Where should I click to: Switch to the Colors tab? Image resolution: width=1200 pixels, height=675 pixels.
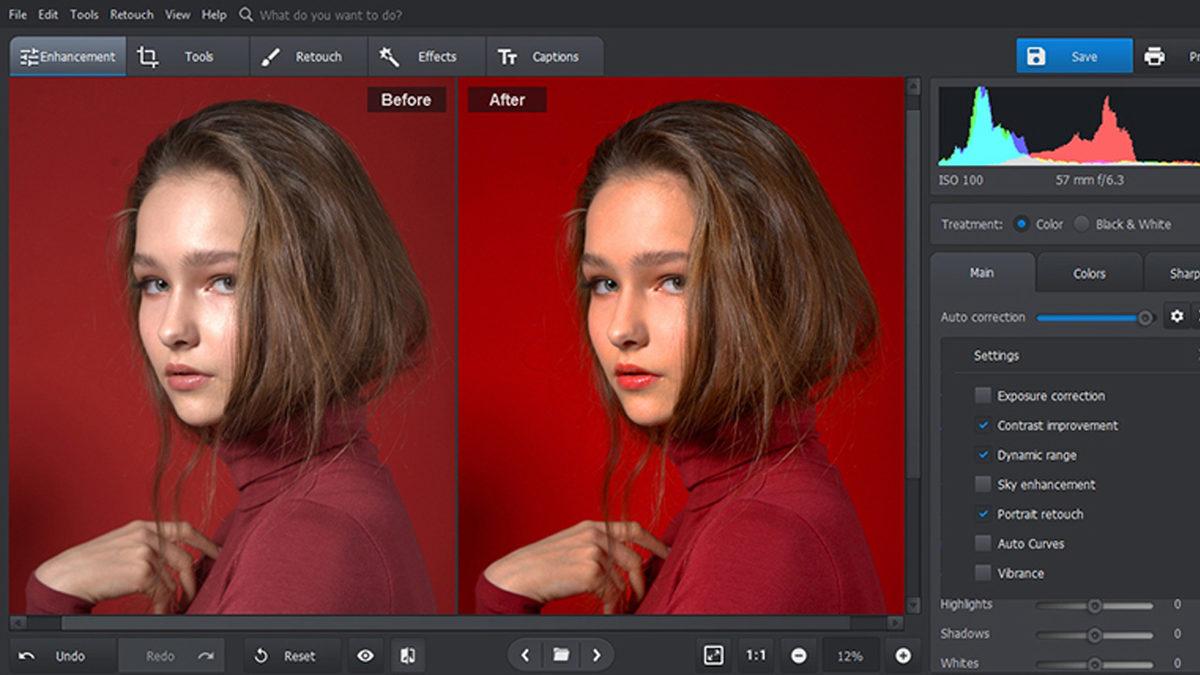pos(1088,272)
